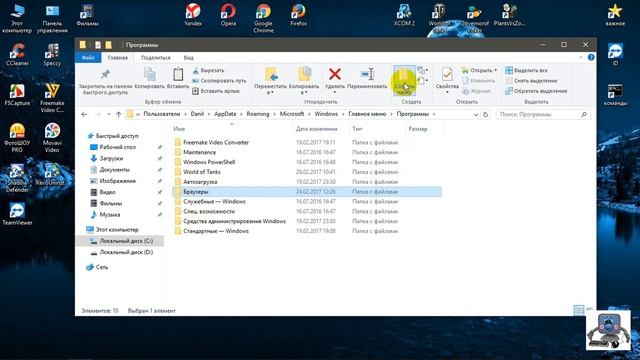Click the search Программы field
The width and height of the screenshot is (640, 360).
pos(543,115)
